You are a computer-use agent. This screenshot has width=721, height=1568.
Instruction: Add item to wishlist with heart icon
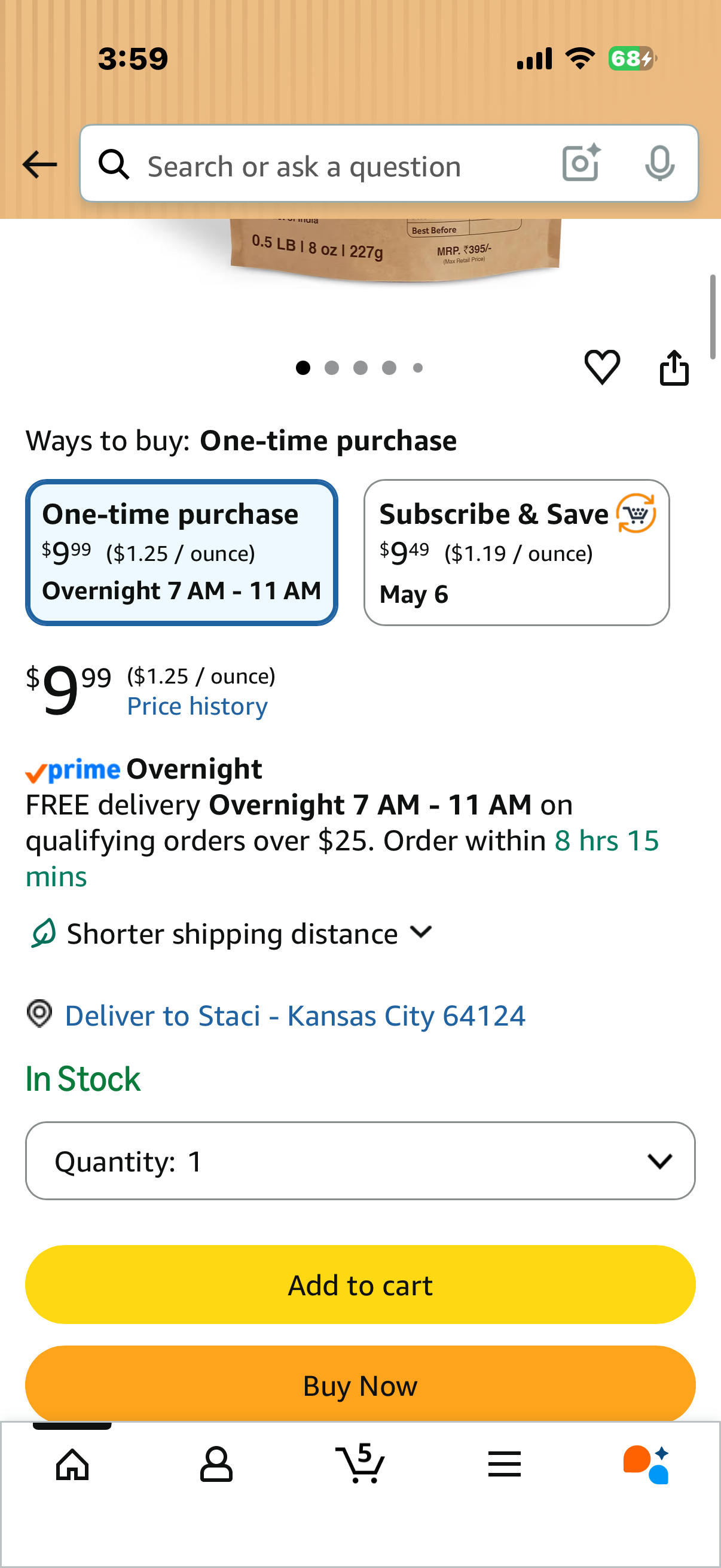[603, 367]
